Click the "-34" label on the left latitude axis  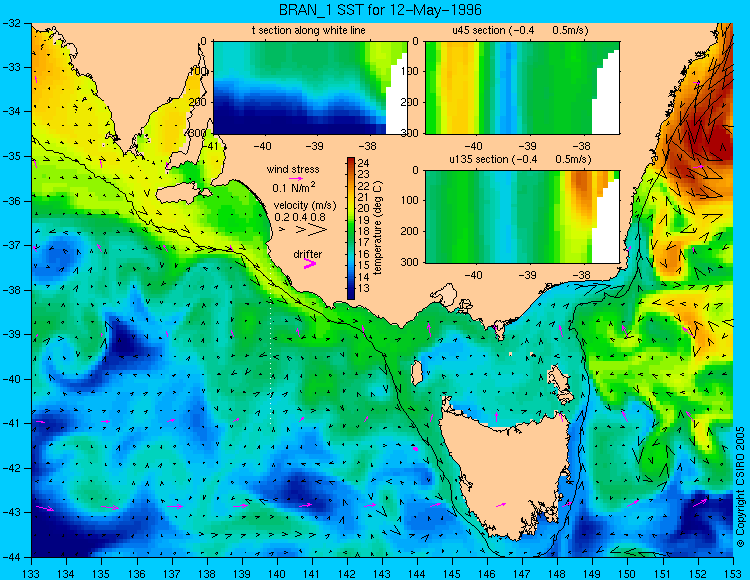[x=14, y=111]
